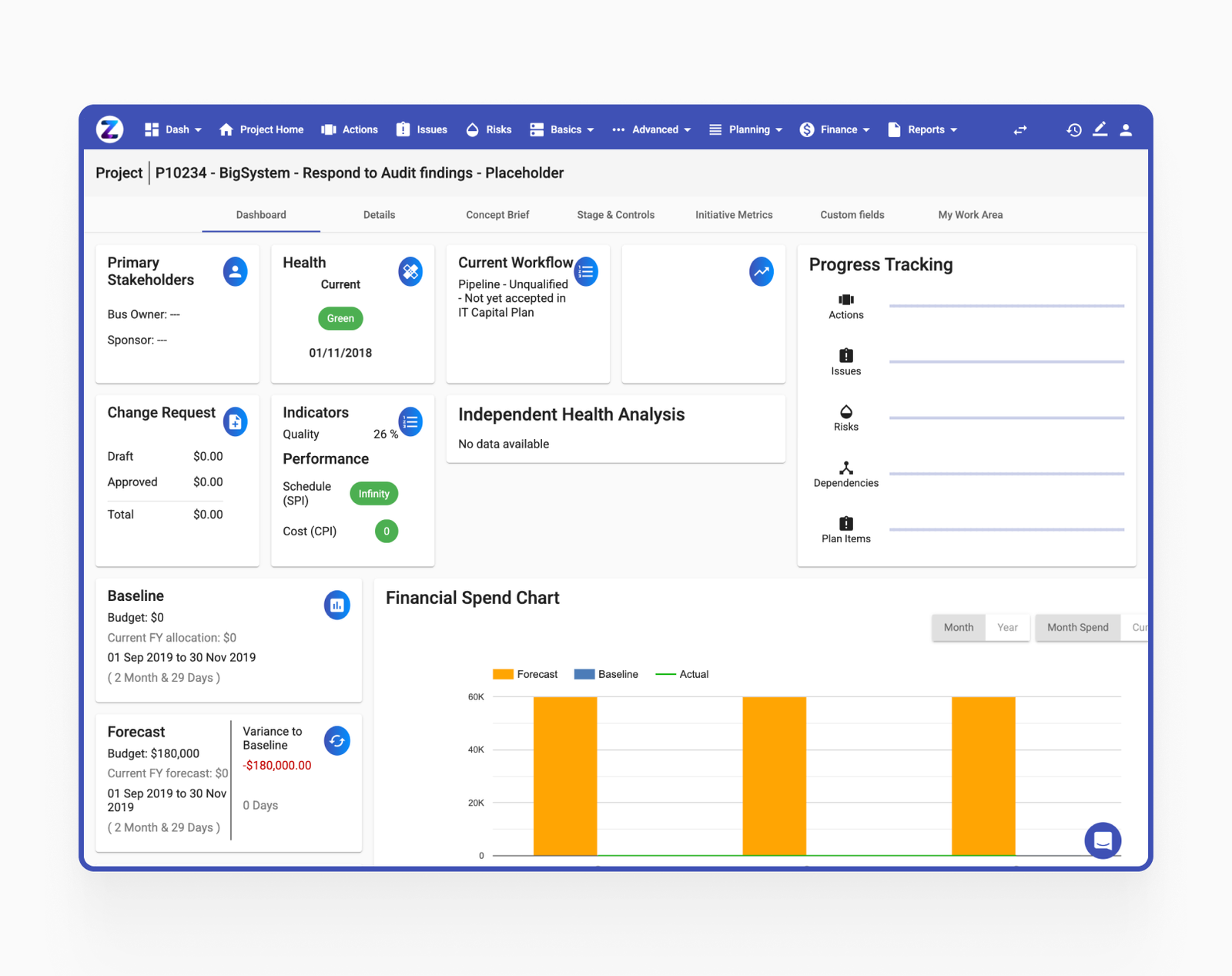Toggle chart view to Month
The image size is (1232, 976).
coord(958,628)
